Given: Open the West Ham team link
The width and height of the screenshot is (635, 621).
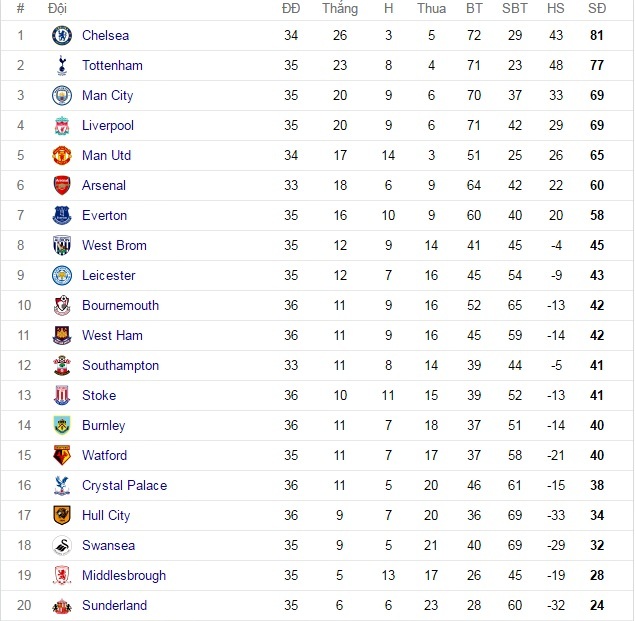Looking at the screenshot, I should 112,336.
